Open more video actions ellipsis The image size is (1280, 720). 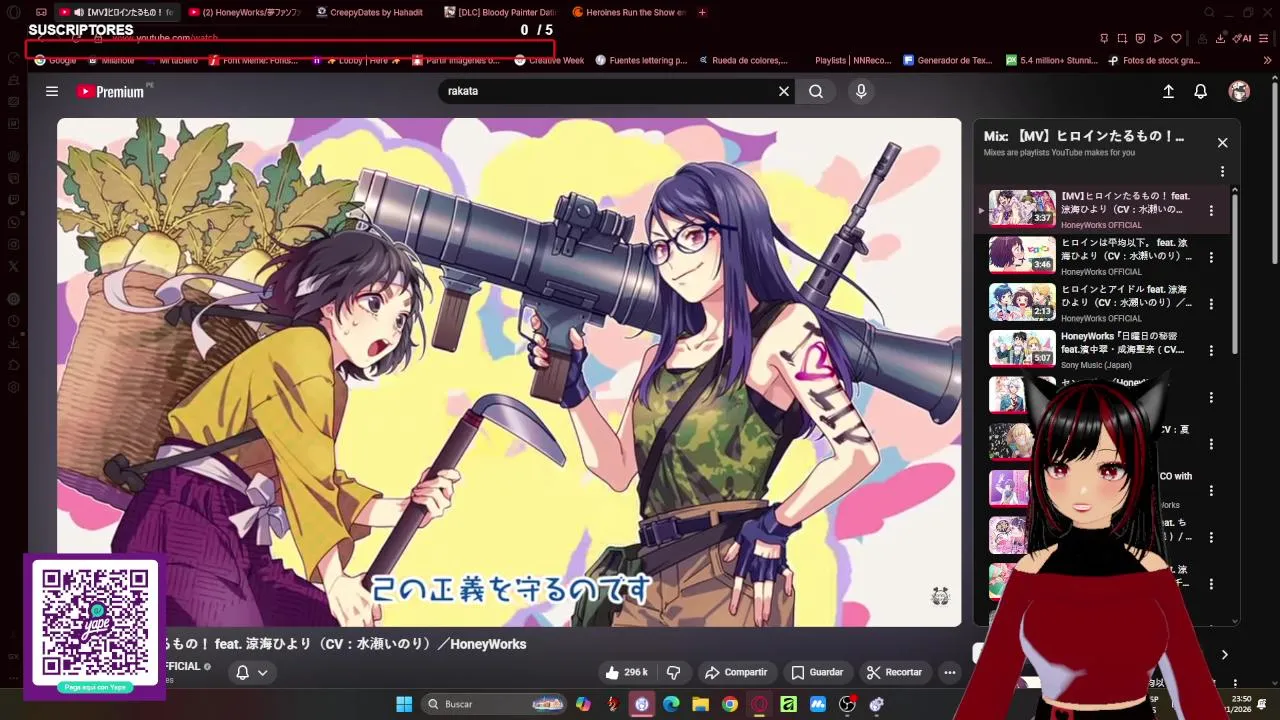[950, 672]
